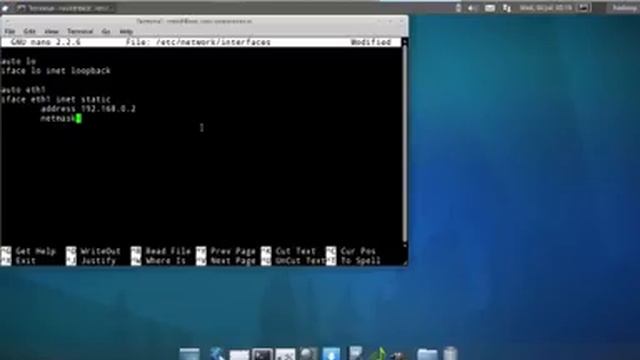Image resolution: width=640 pixels, height=360 pixels.
Task: Click the line 'iface eth1 inet static'
Action: point(56,99)
